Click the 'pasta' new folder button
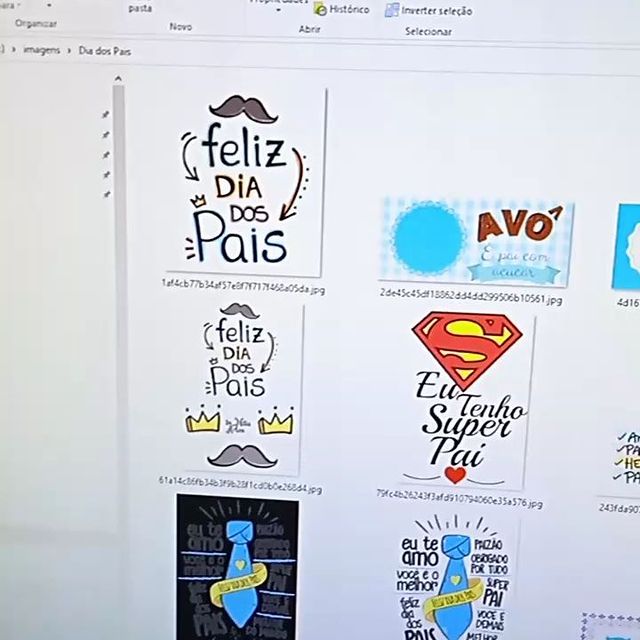The height and width of the screenshot is (640, 640). tap(140, 6)
